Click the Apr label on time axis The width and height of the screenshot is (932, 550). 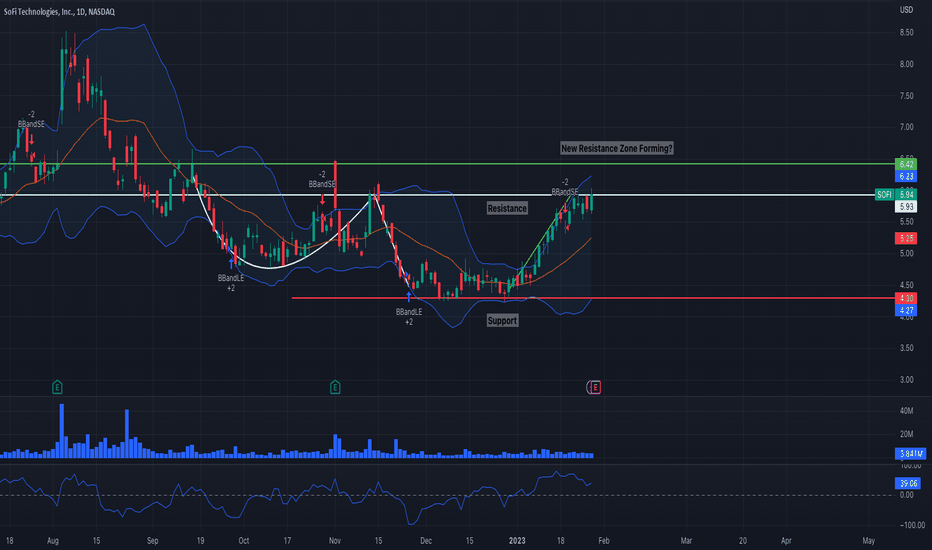click(786, 540)
